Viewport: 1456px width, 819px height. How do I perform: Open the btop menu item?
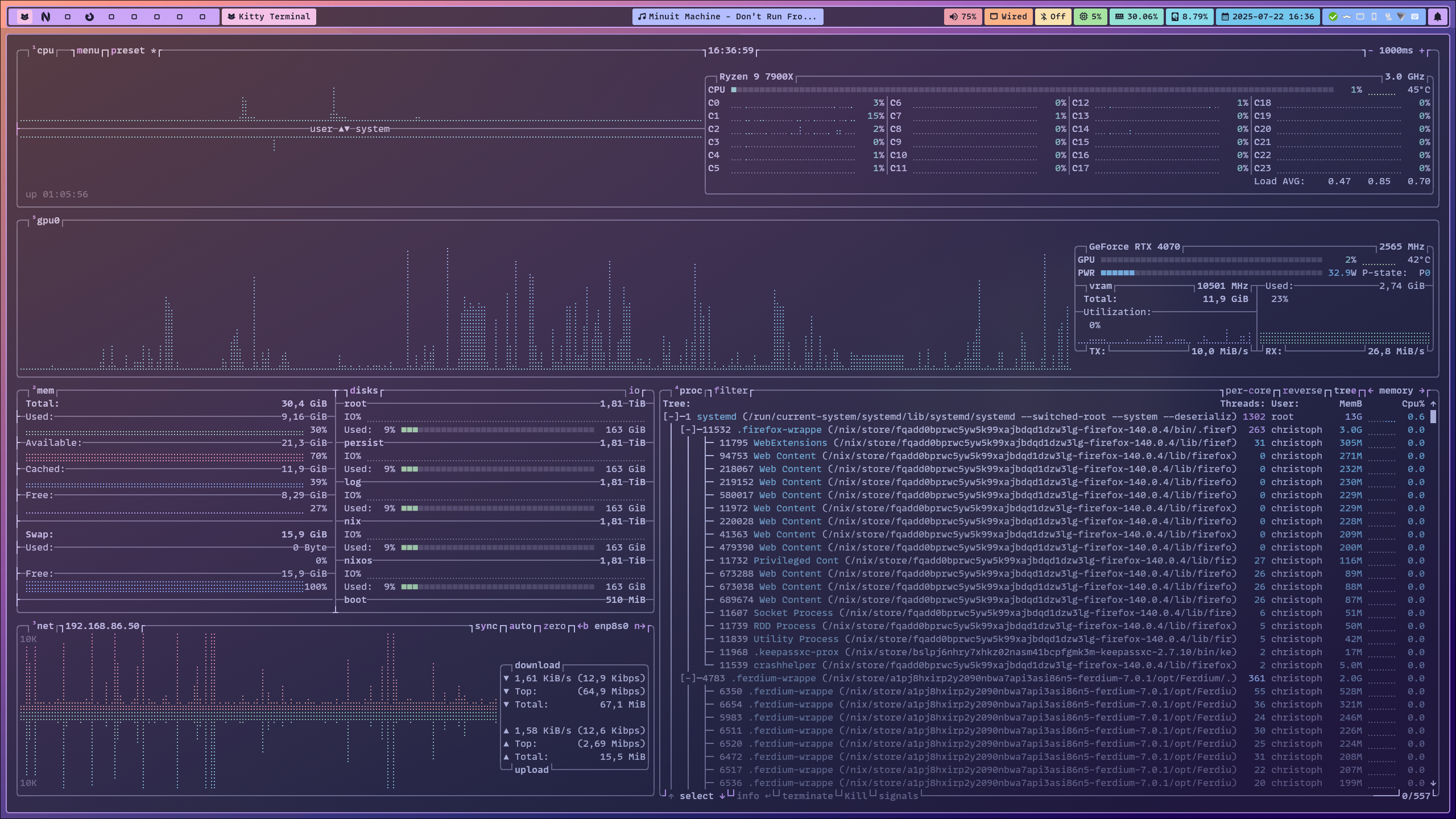point(88,51)
